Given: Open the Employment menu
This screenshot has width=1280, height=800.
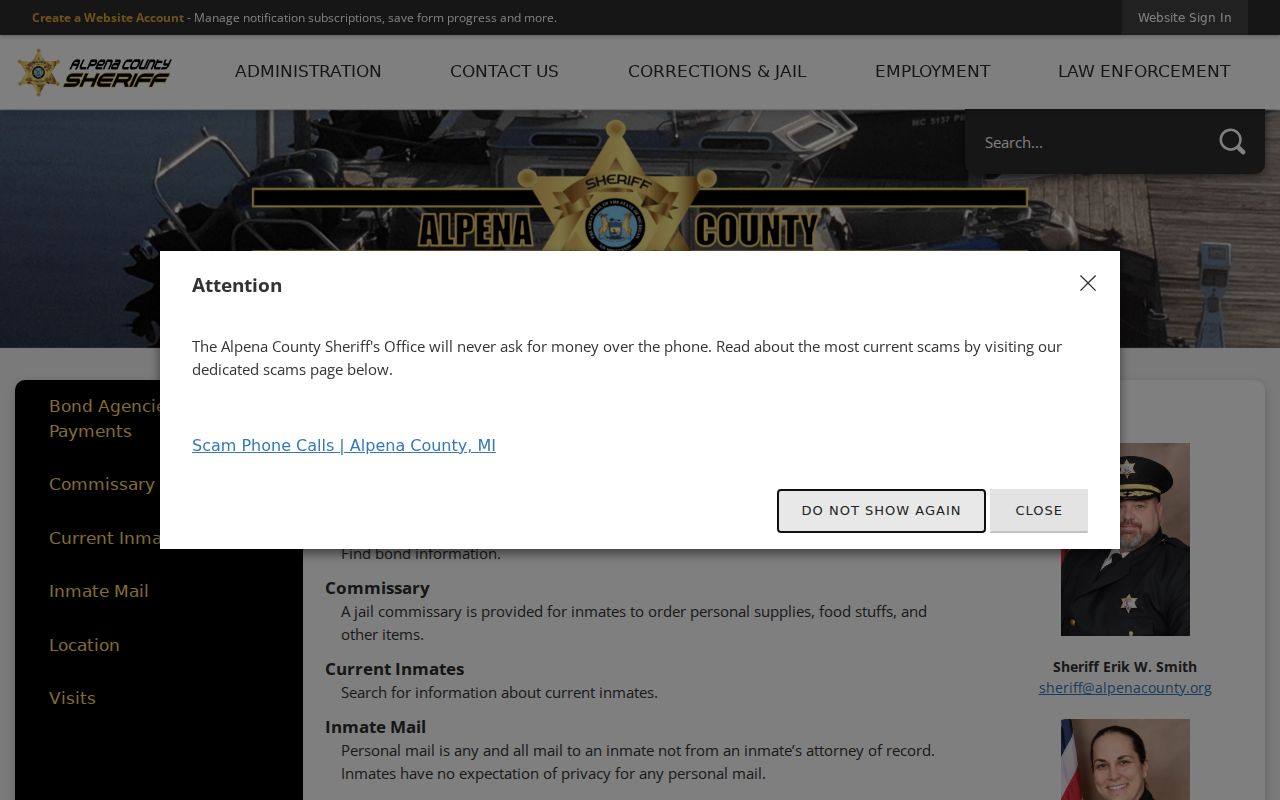Looking at the screenshot, I should point(932,72).
